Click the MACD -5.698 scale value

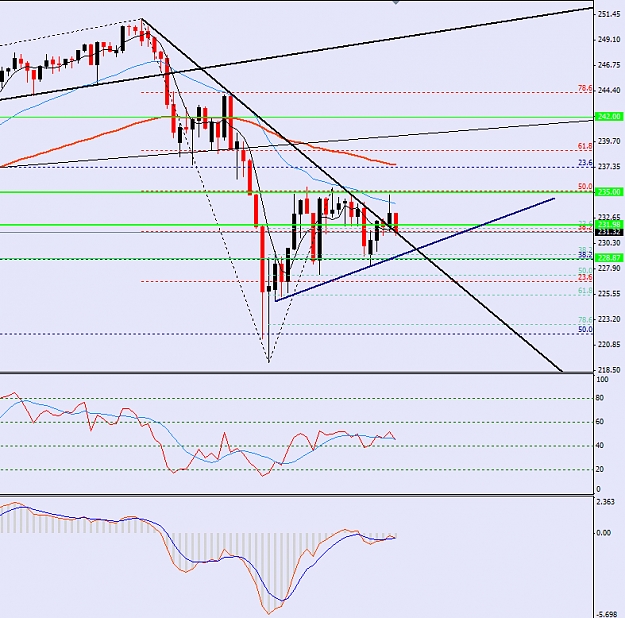[x=605, y=614]
